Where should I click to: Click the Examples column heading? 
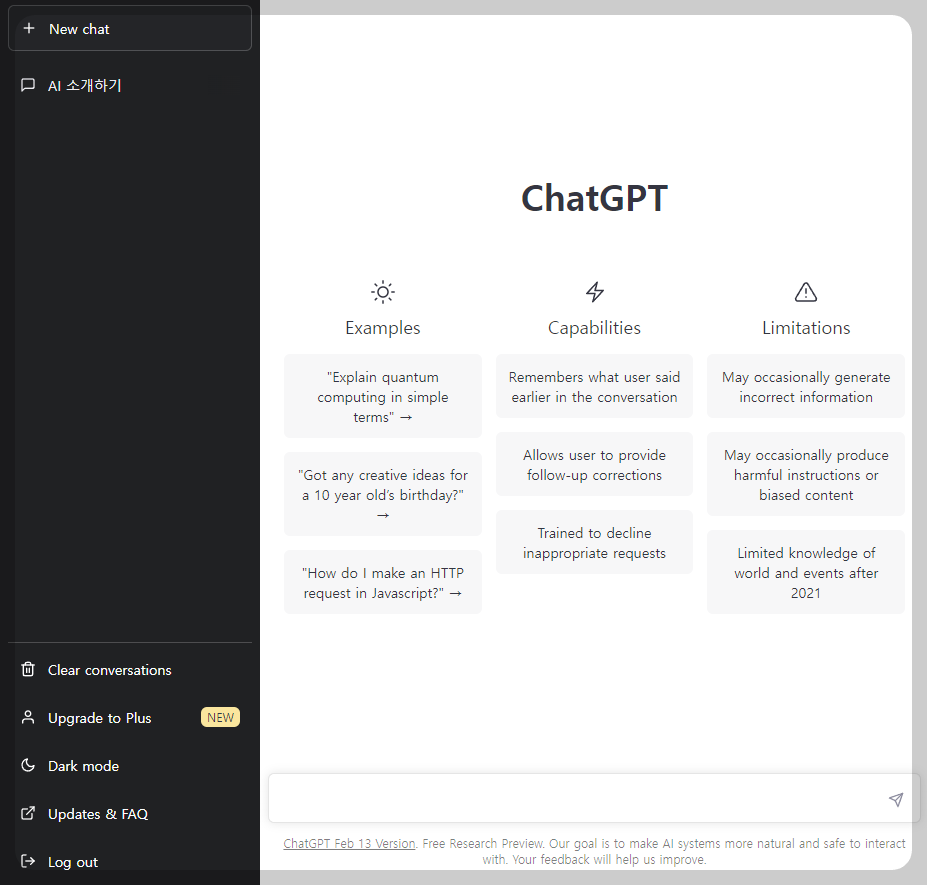pos(383,328)
